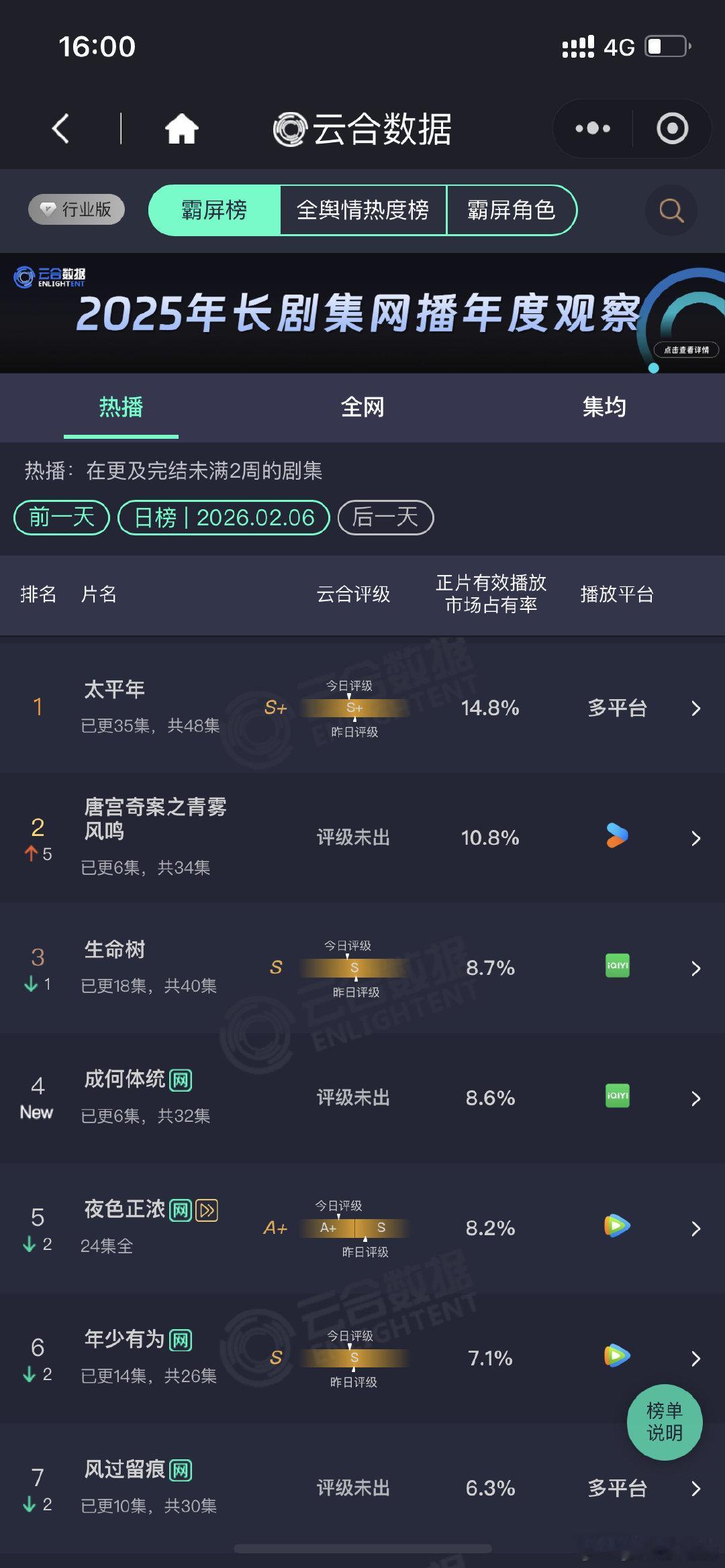Expand details for 风过留痕 via its chevron
This screenshot has width=725, height=1568.
696,1489
